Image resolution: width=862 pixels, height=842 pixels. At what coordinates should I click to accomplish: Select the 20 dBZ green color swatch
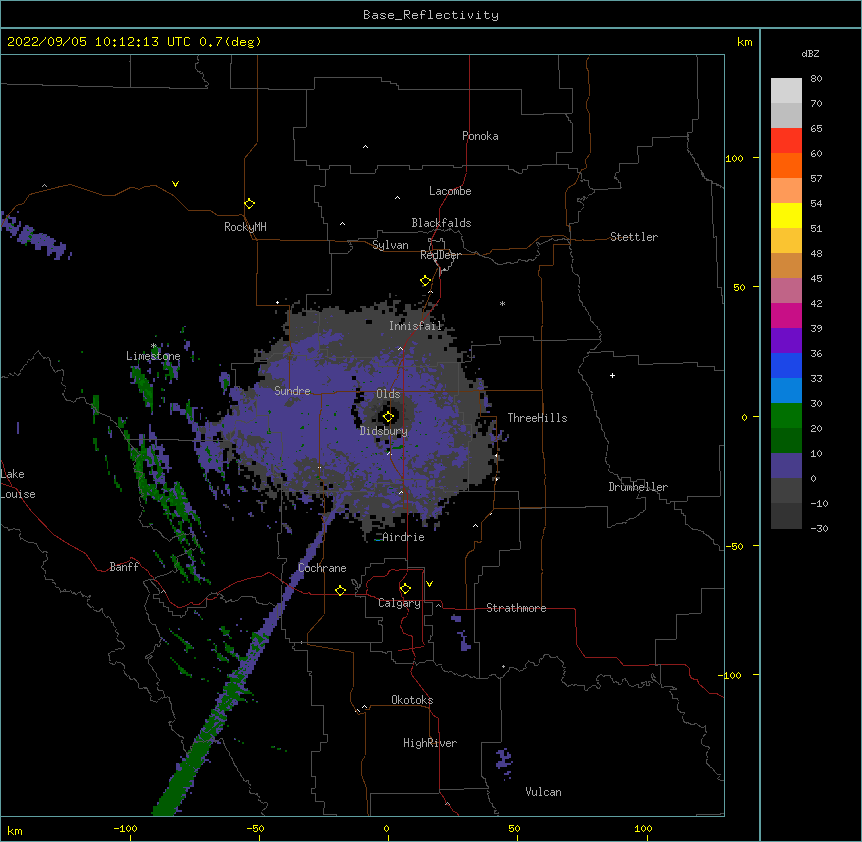point(786,416)
